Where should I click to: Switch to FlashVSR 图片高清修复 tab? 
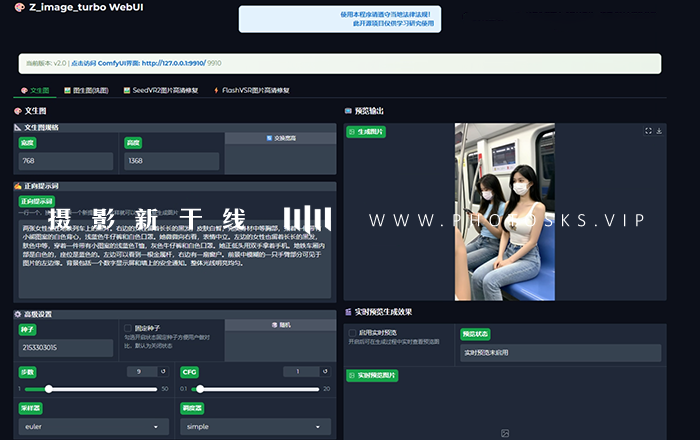click(250, 90)
